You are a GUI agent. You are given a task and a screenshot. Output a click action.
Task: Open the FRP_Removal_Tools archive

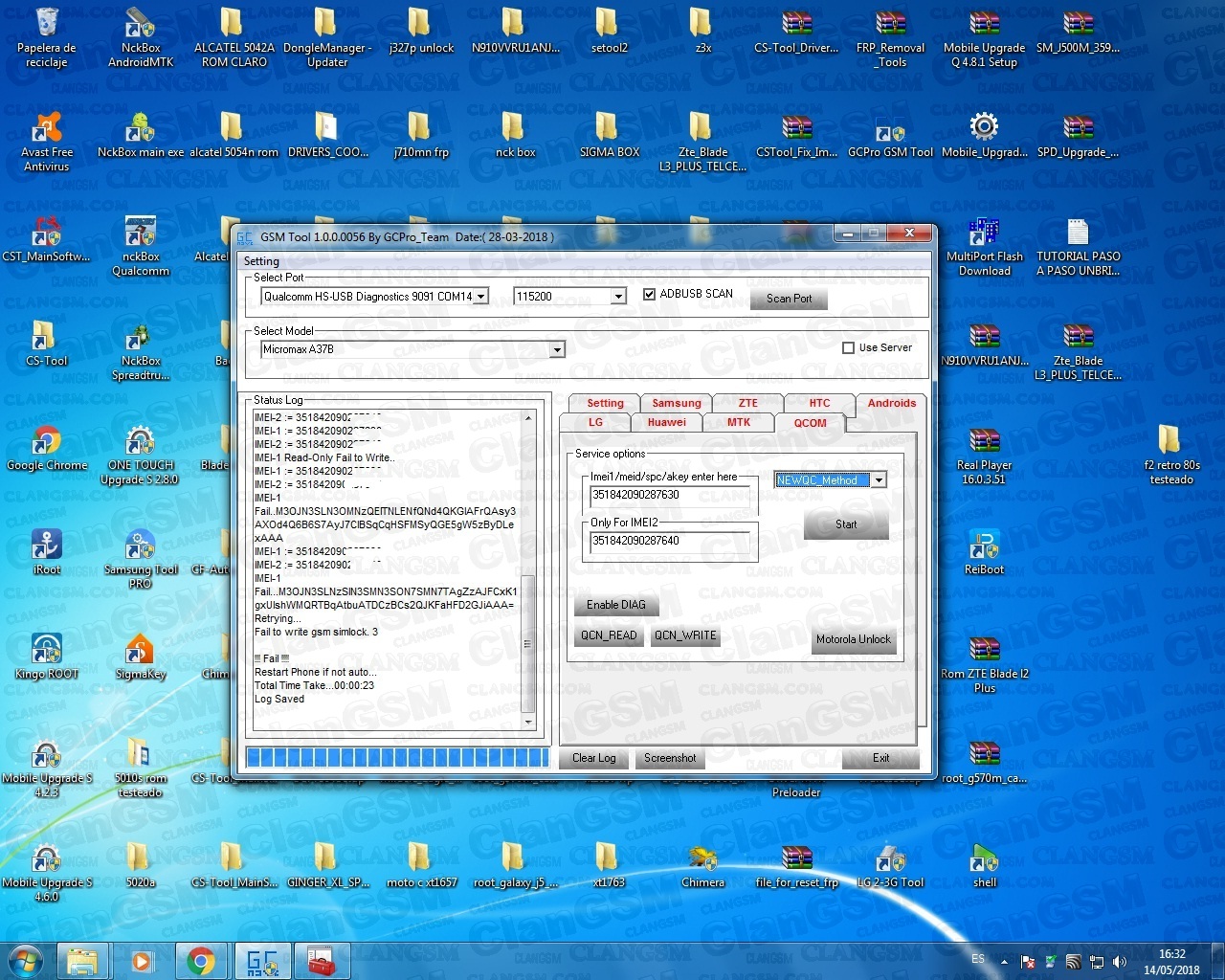pyautogui.click(x=890, y=38)
